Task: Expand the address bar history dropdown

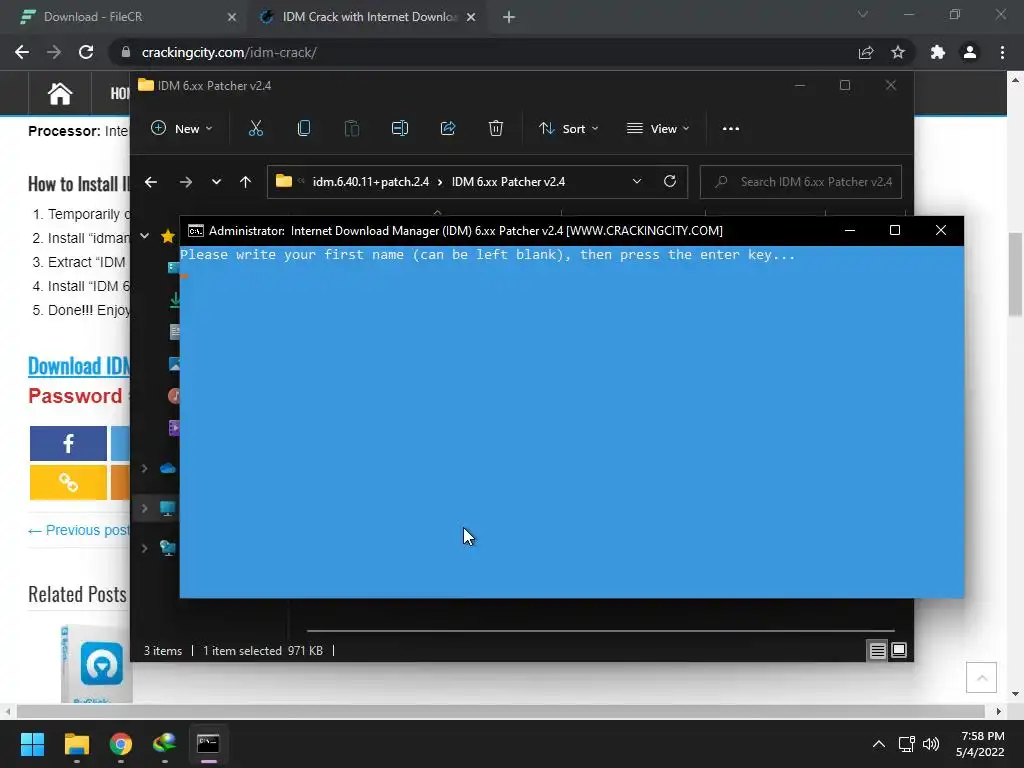Action: click(637, 182)
